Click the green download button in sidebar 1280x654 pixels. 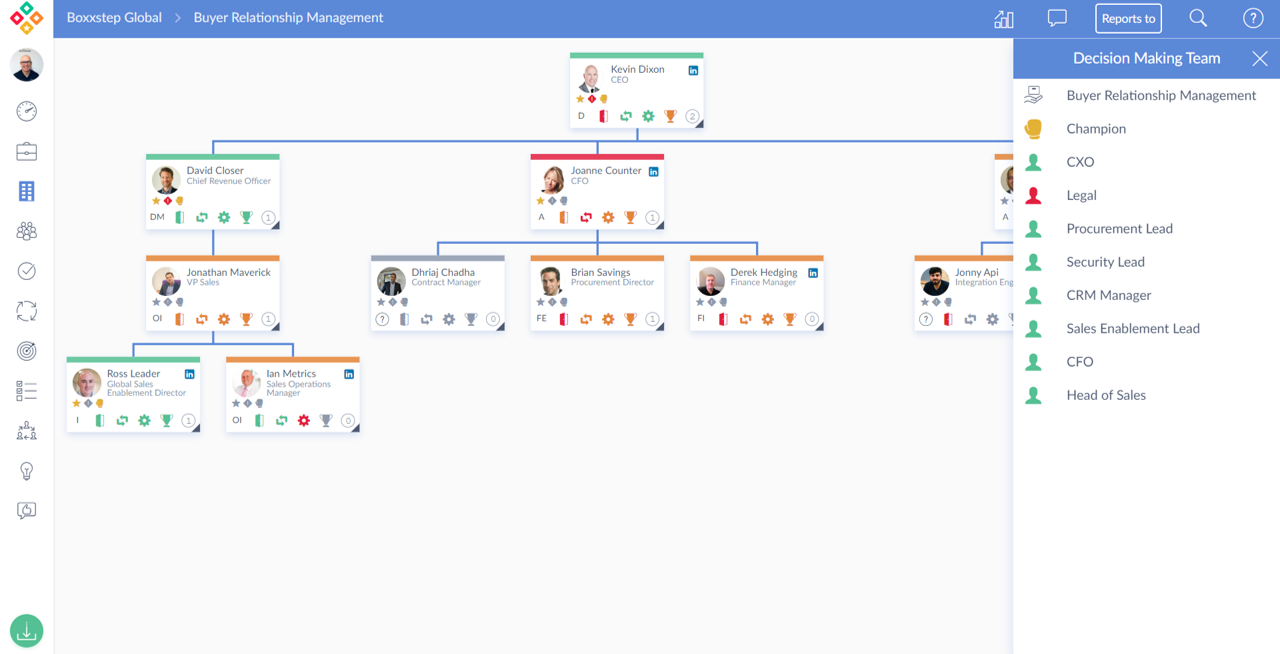tap(27, 631)
